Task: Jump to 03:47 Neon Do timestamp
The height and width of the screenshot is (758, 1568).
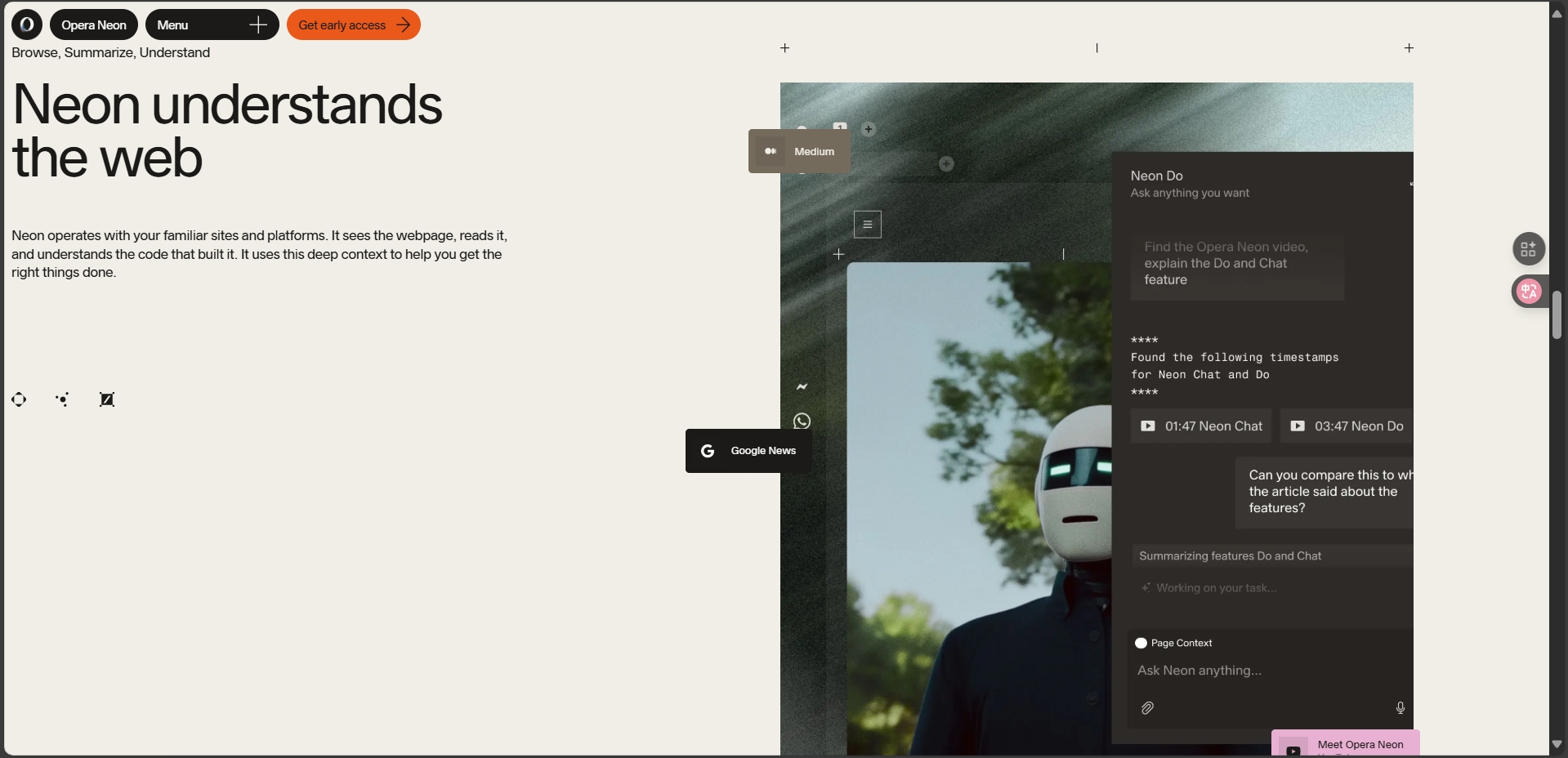Action: (1347, 426)
